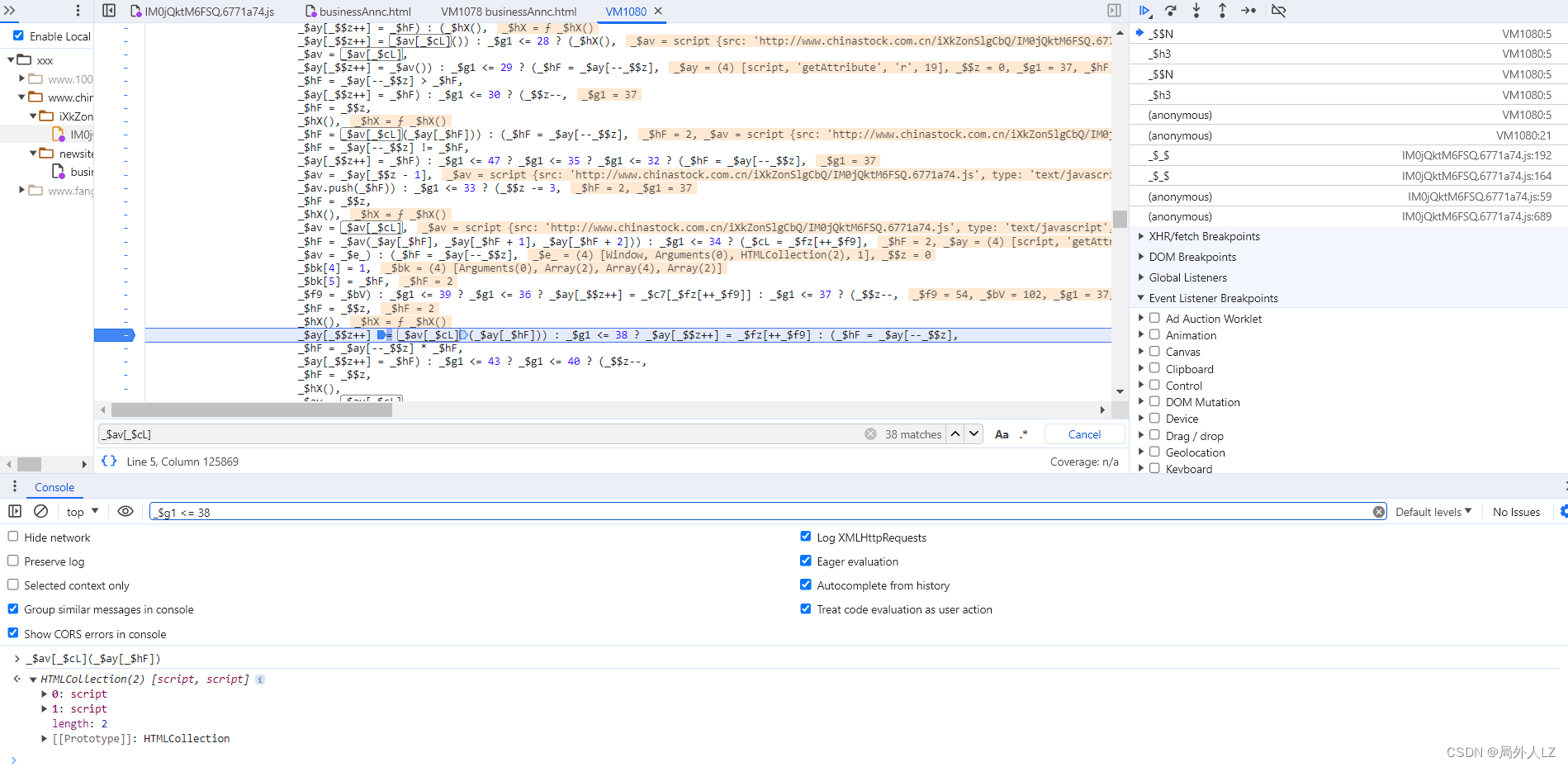Select the Console drawer tab
Screen dimensions: 1568x767
point(54,487)
